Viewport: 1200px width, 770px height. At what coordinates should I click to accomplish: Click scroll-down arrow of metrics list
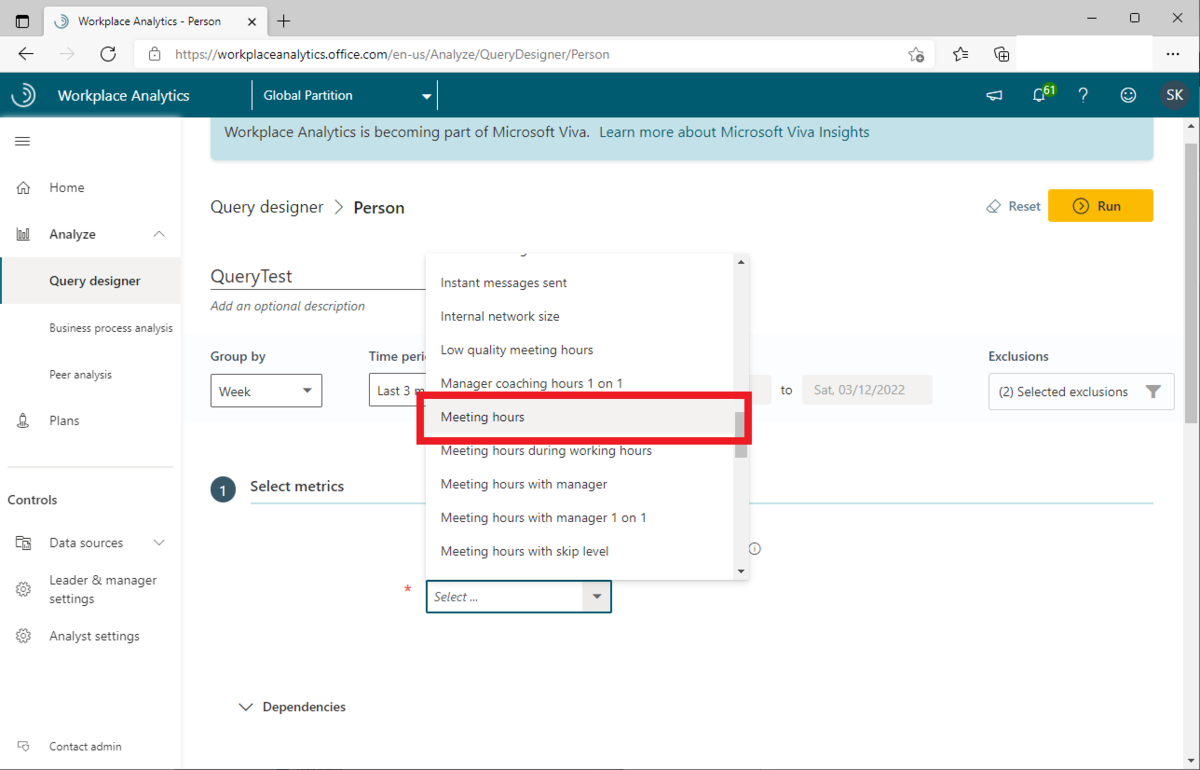(x=741, y=571)
